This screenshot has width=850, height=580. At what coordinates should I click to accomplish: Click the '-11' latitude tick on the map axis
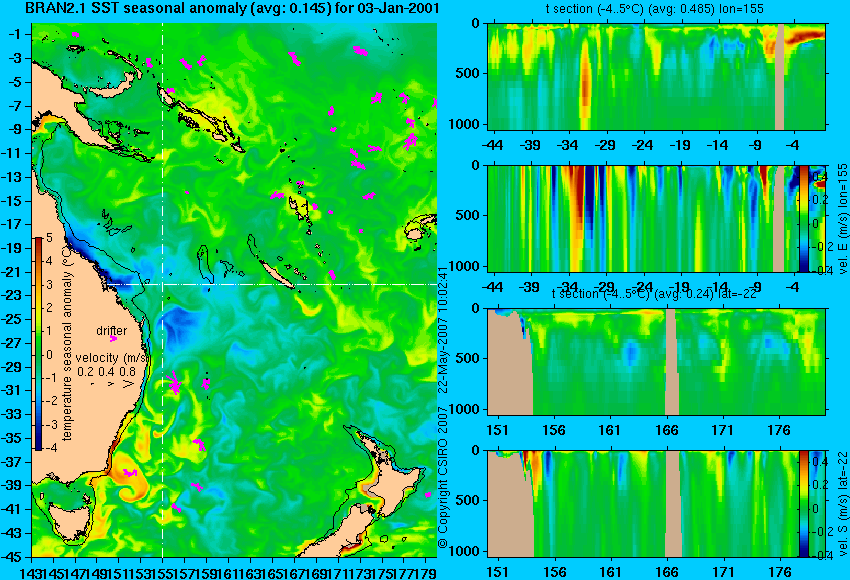(x=12, y=153)
